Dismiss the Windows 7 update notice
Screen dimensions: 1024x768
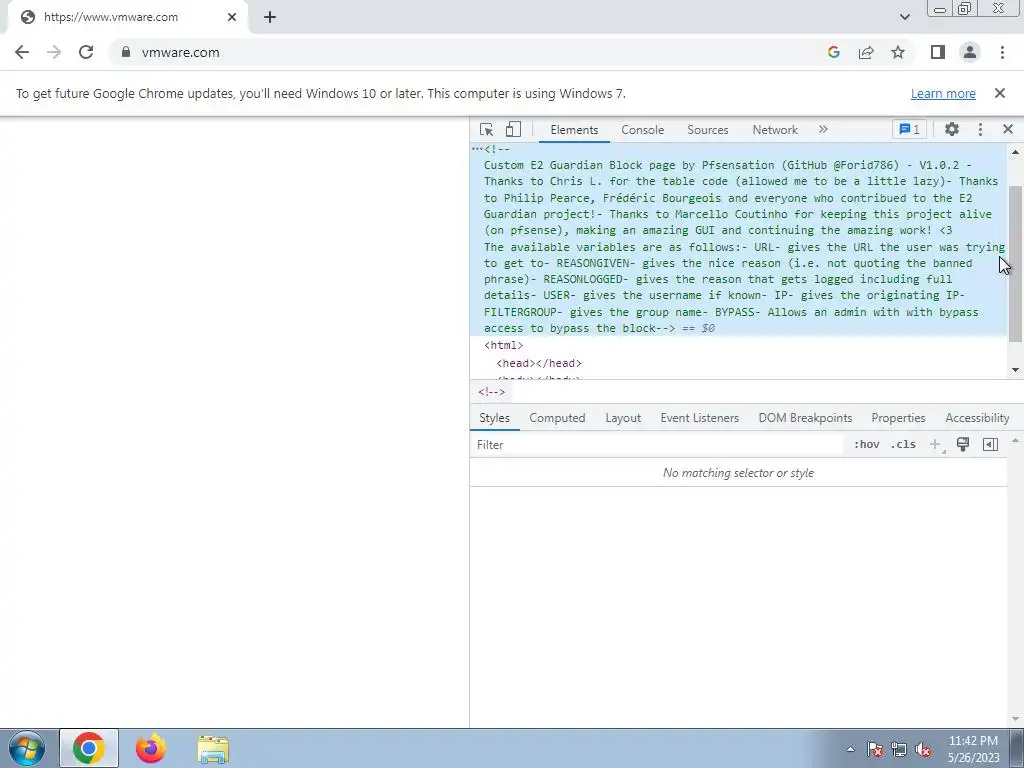(x=1000, y=93)
